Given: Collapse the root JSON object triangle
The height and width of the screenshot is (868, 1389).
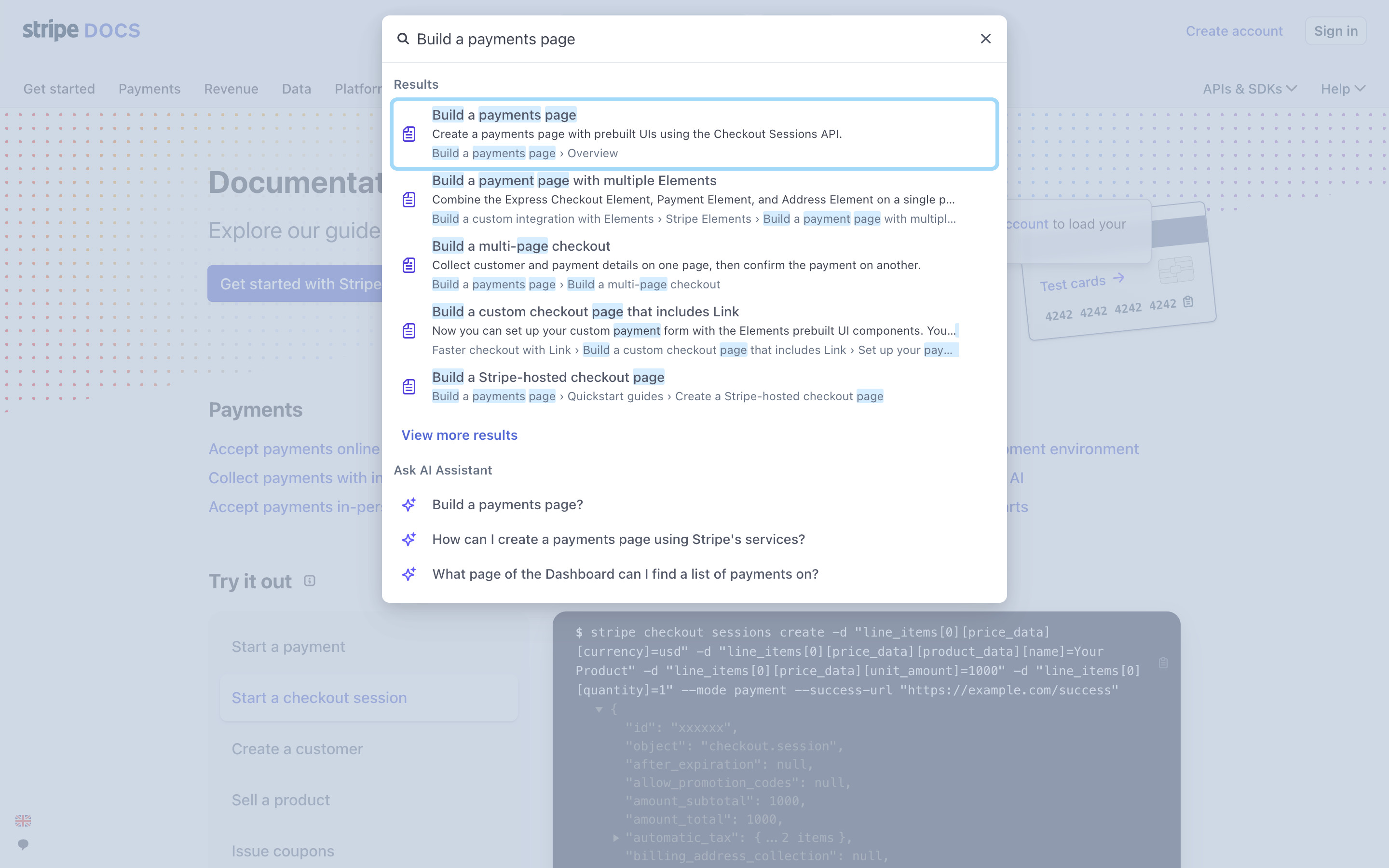Looking at the screenshot, I should tap(599, 709).
